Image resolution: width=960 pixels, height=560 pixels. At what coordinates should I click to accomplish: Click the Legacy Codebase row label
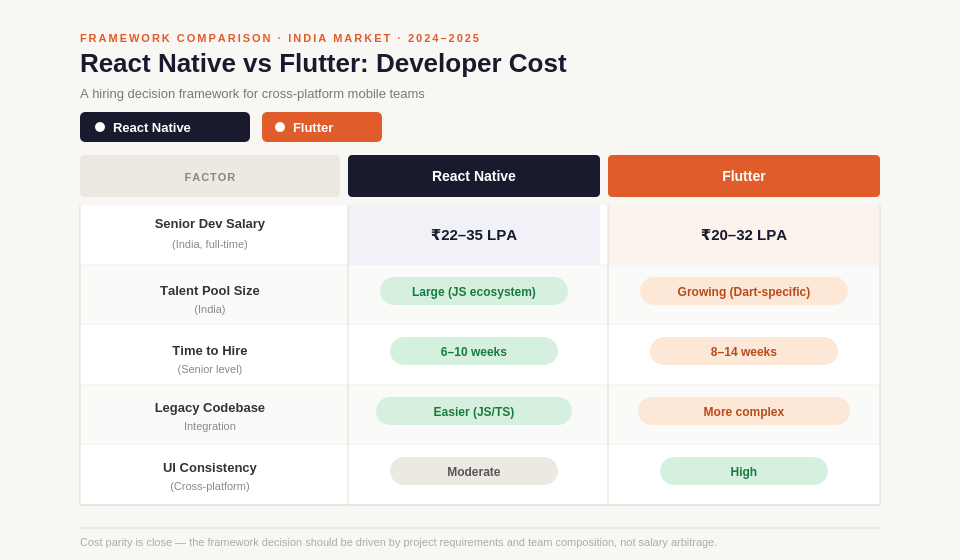pos(210,408)
